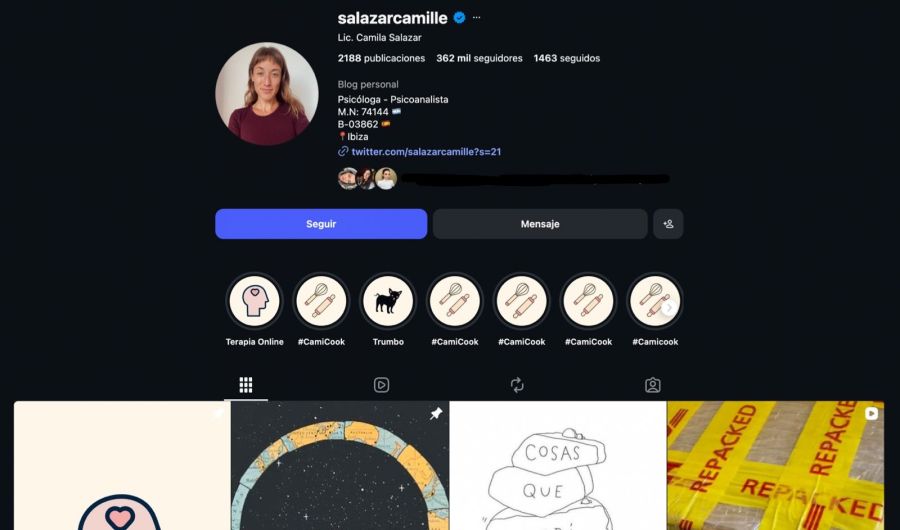Screen dimensions: 900x530
Task: Click the Mensaje button
Action: tap(540, 224)
